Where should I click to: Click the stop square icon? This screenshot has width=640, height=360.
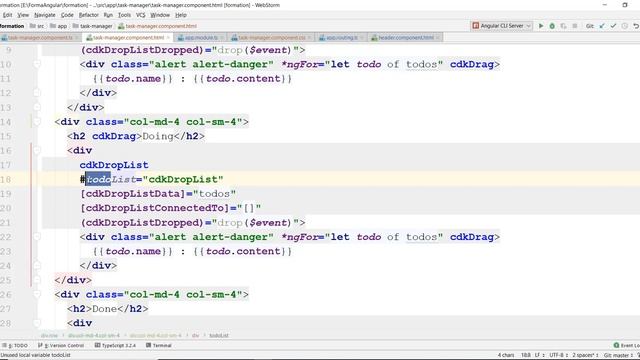point(575,26)
